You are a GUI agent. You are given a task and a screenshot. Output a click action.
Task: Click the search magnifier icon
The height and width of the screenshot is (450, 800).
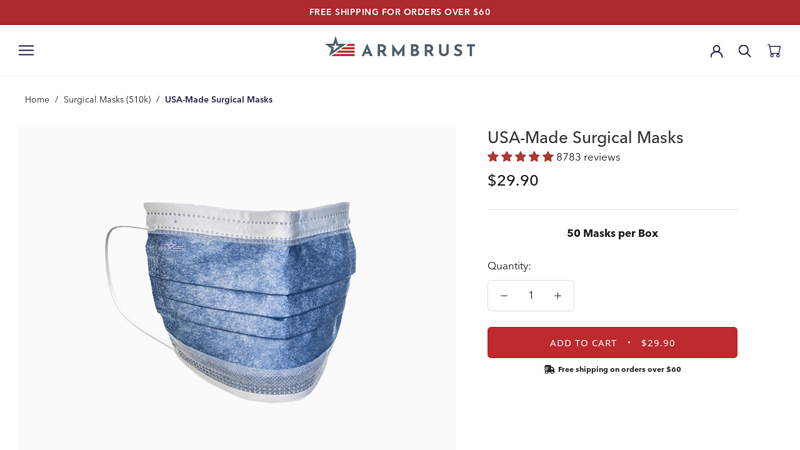tap(744, 51)
